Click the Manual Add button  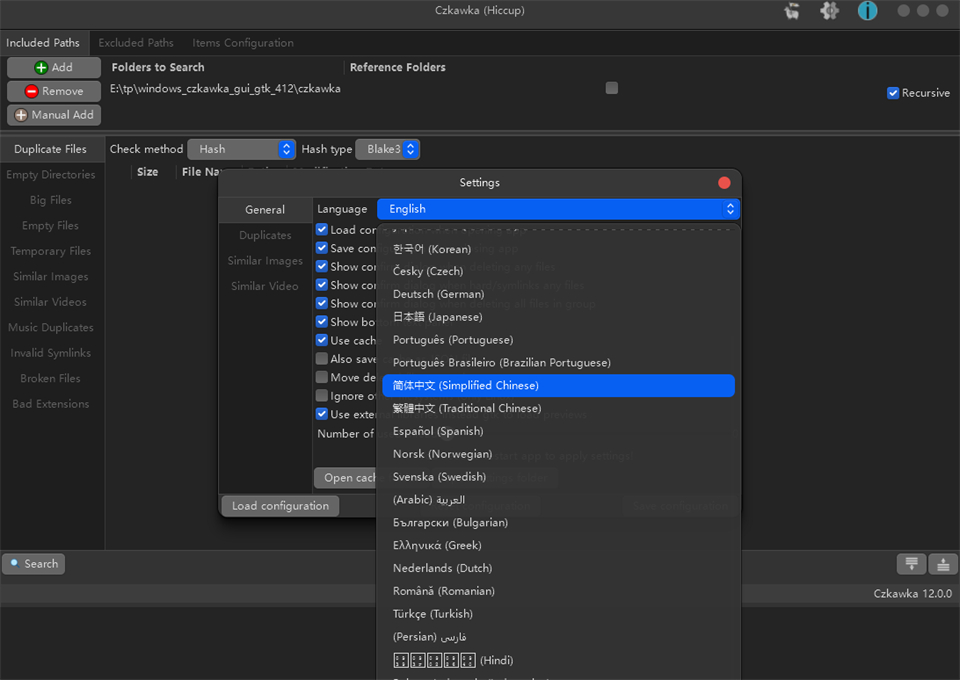pyautogui.click(x=54, y=115)
